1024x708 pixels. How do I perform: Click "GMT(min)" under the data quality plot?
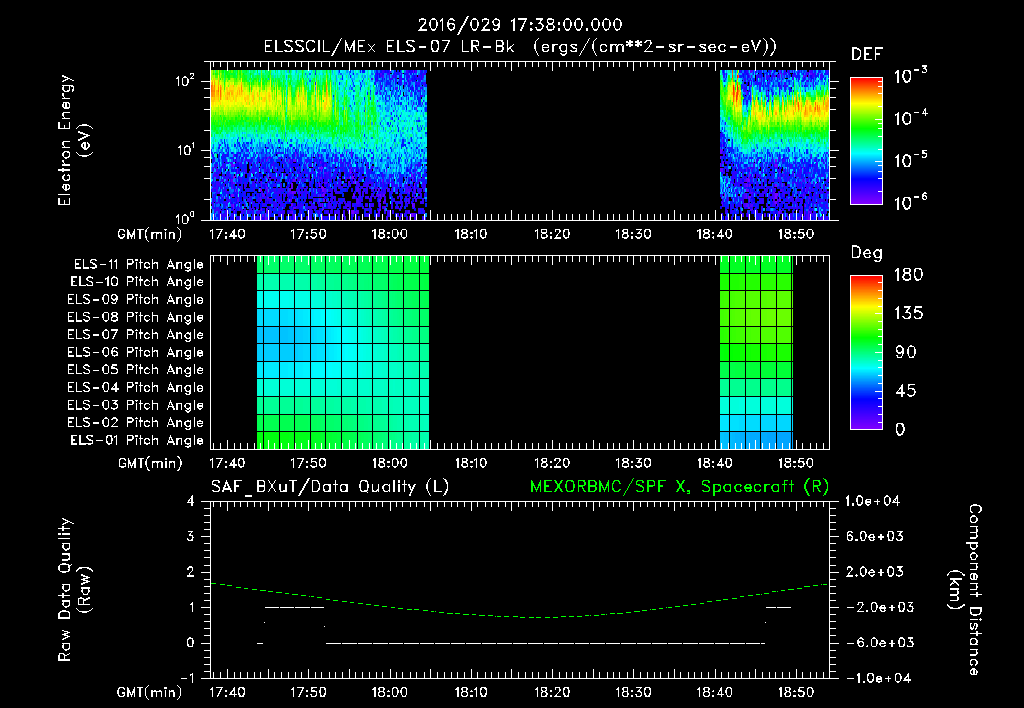pyautogui.click(x=150, y=692)
